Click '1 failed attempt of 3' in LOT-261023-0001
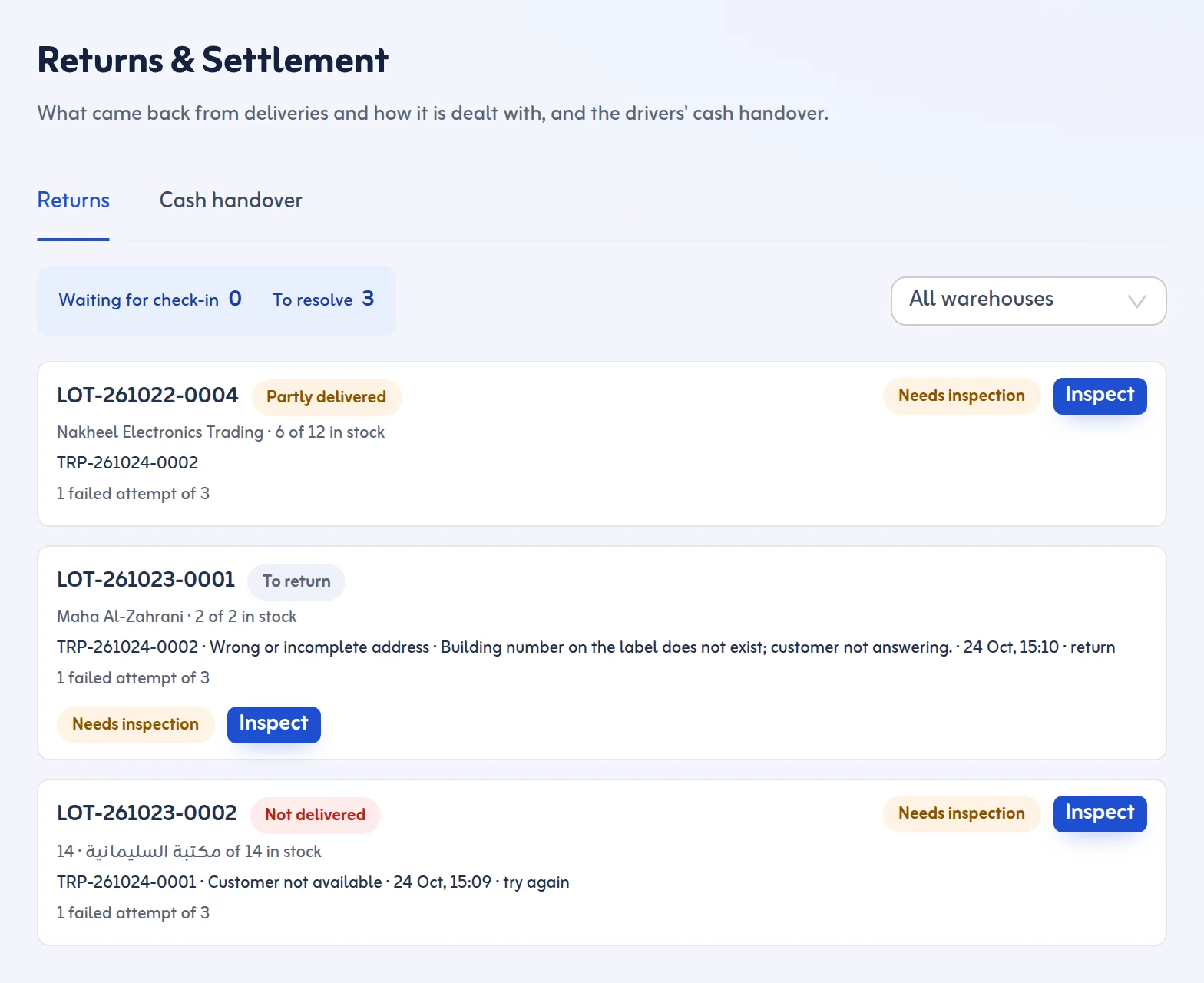This screenshot has width=1204, height=983. pyautogui.click(x=133, y=678)
